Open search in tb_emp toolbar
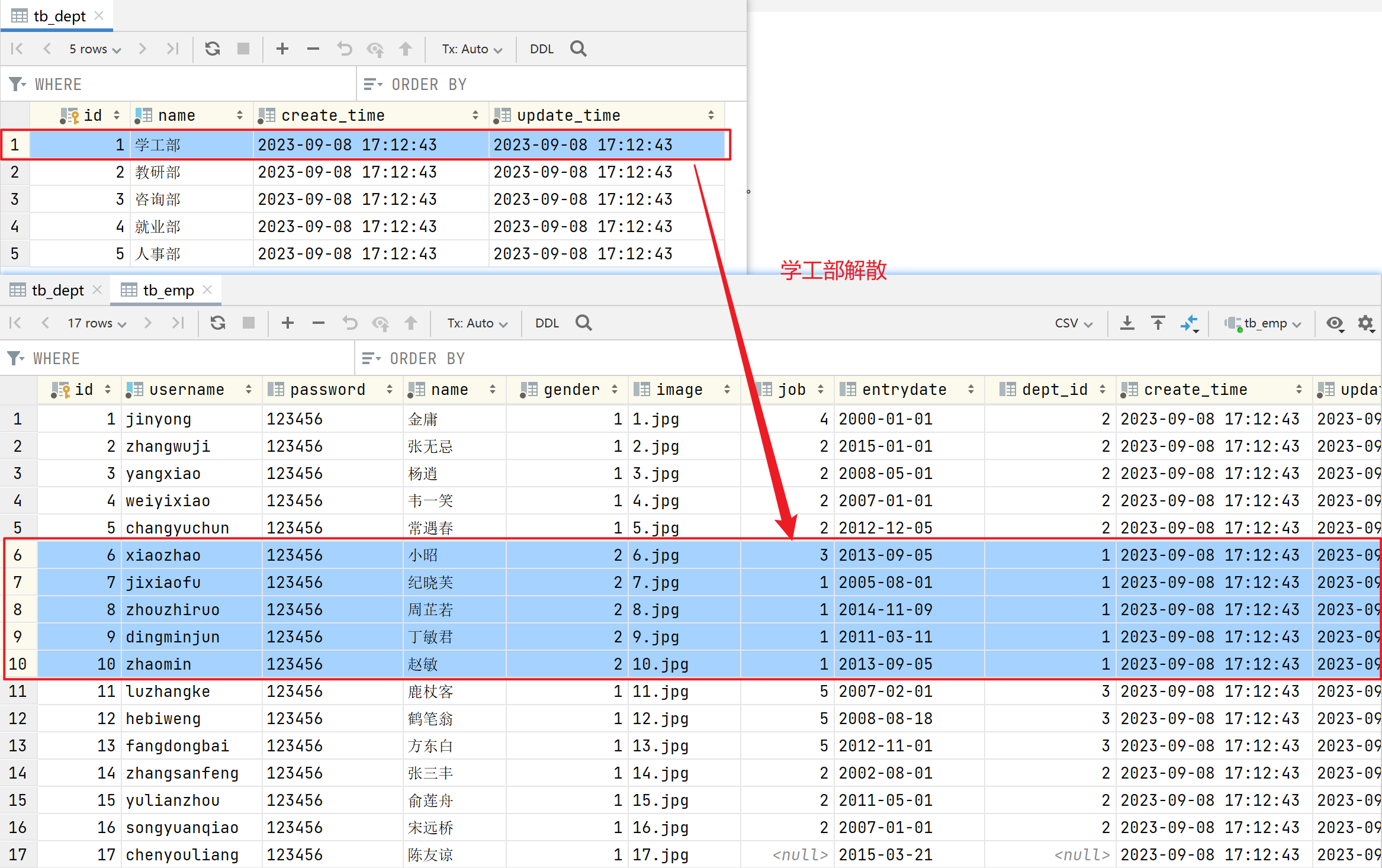The image size is (1382, 868). coord(584,323)
